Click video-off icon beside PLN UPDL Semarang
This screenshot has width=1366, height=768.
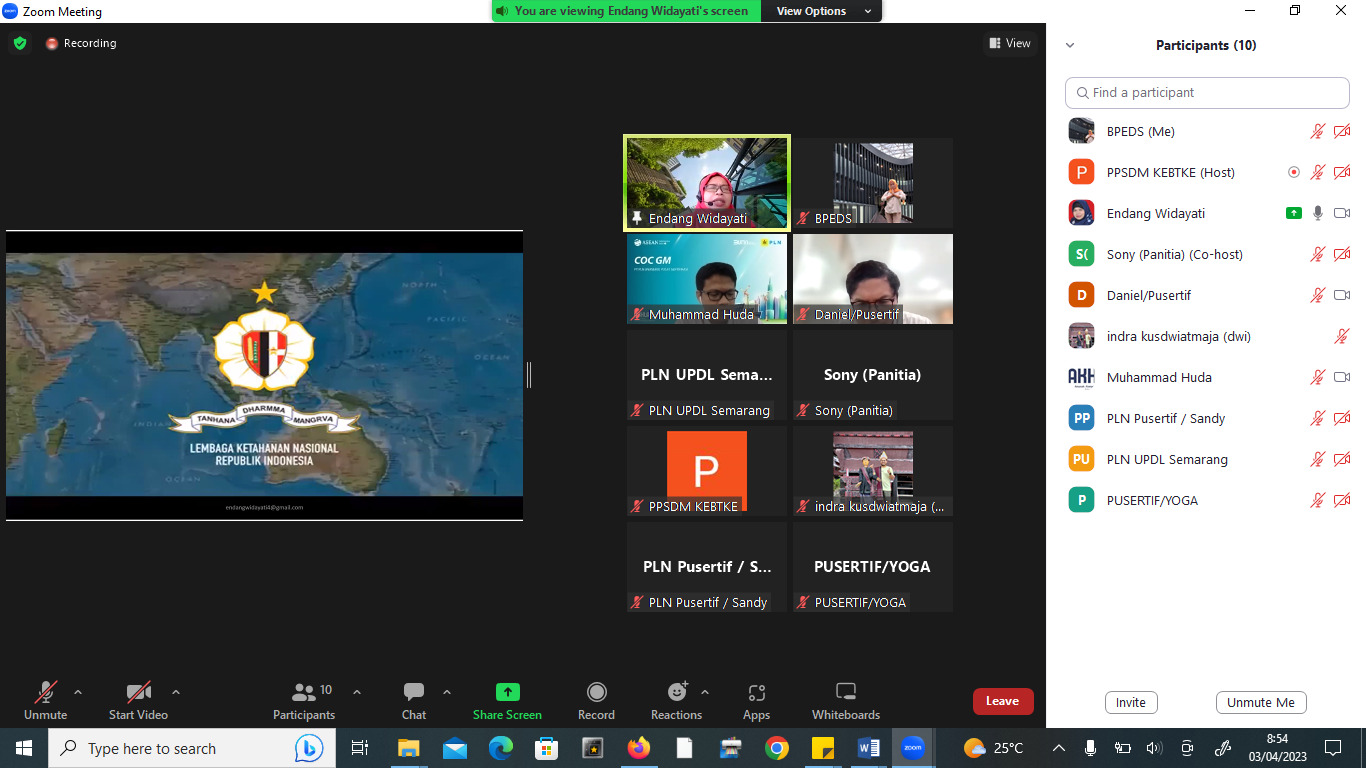[x=1342, y=459]
